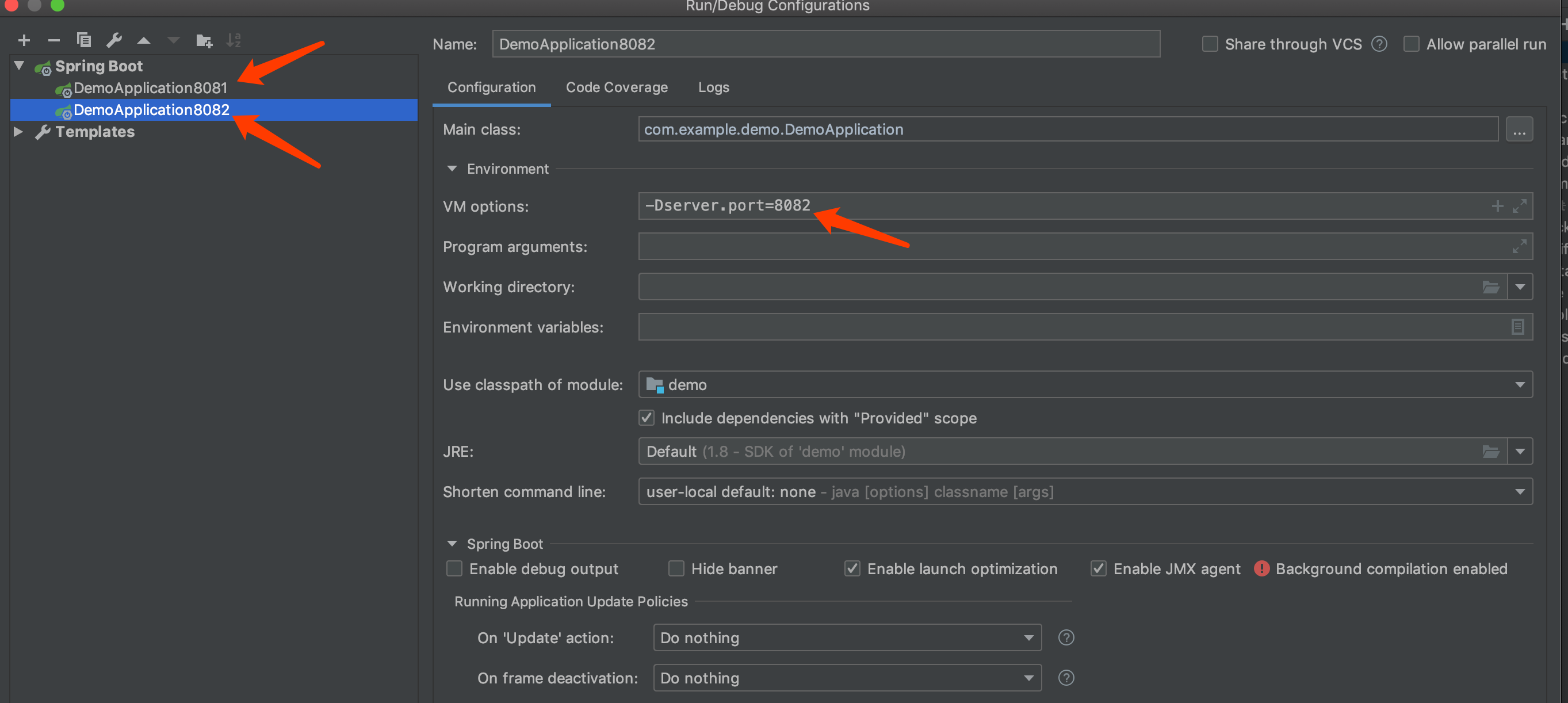
Task: Switch to the Code Coverage tab
Action: tap(616, 87)
